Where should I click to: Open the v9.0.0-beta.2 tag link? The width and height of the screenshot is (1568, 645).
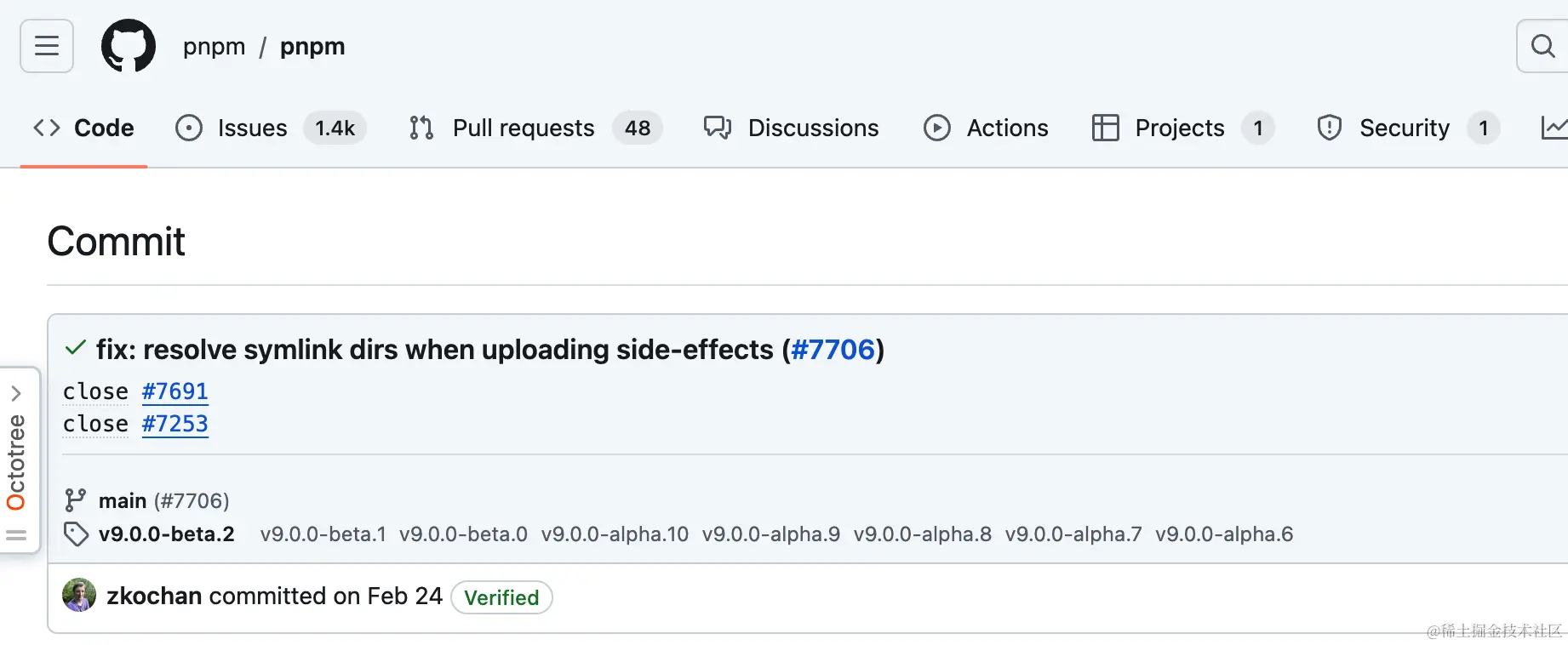click(x=166, y=534)
